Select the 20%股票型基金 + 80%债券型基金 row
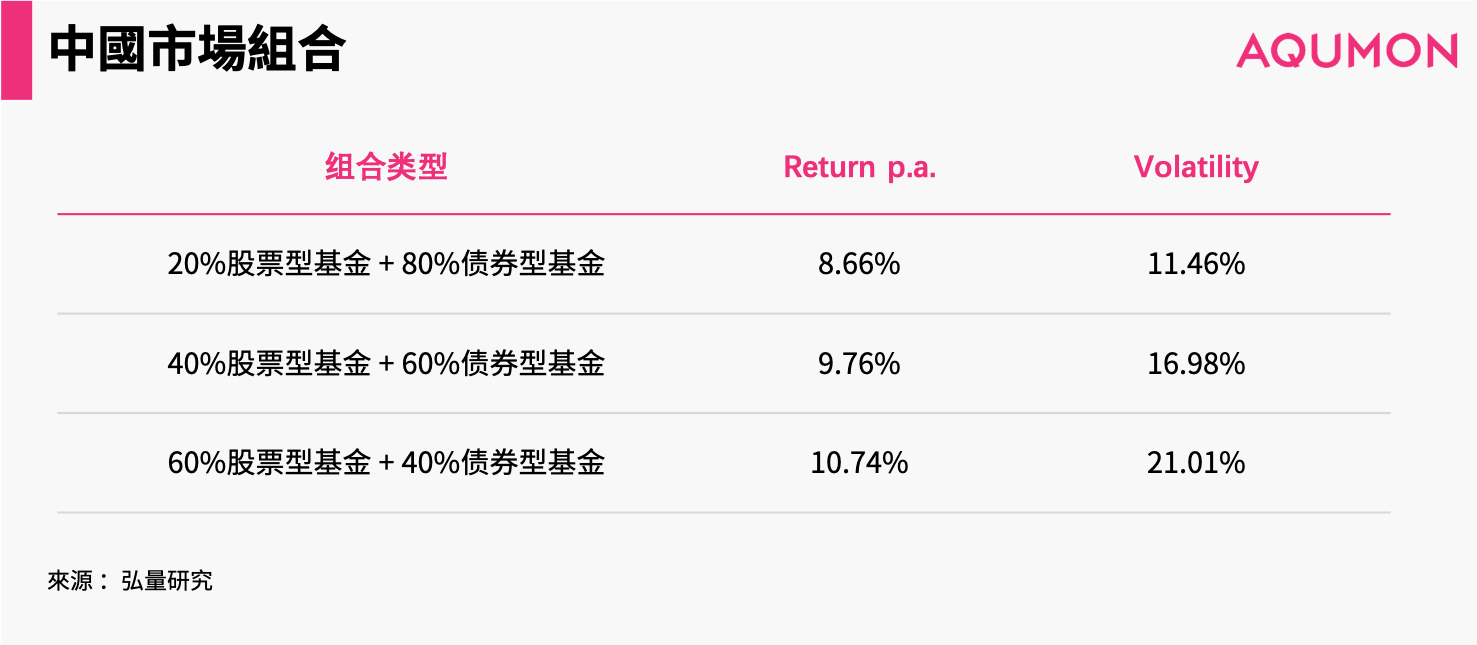Viewport: 1477px width, 645px height. pyautogui.click(x=724, y=264)
